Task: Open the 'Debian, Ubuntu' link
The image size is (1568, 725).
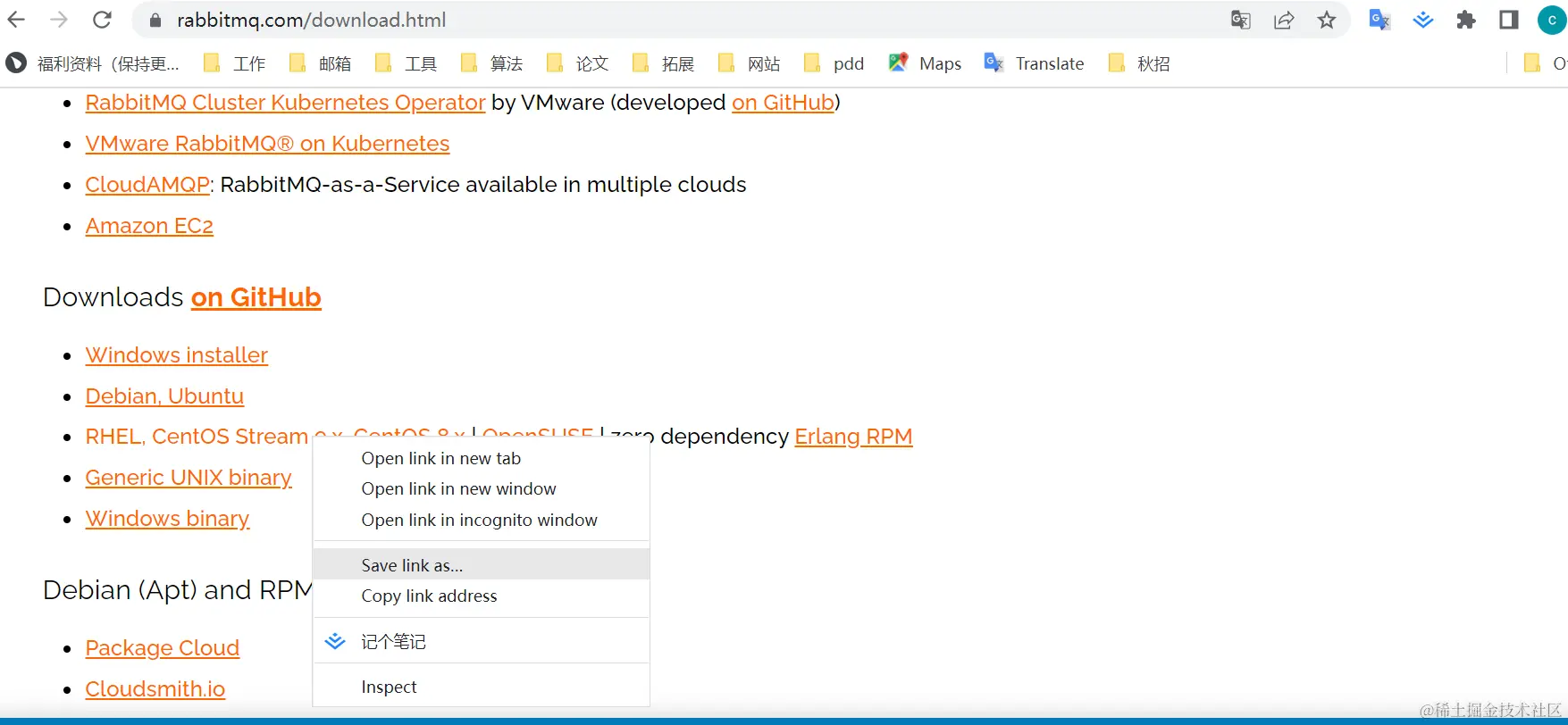Action: (164, 396)
